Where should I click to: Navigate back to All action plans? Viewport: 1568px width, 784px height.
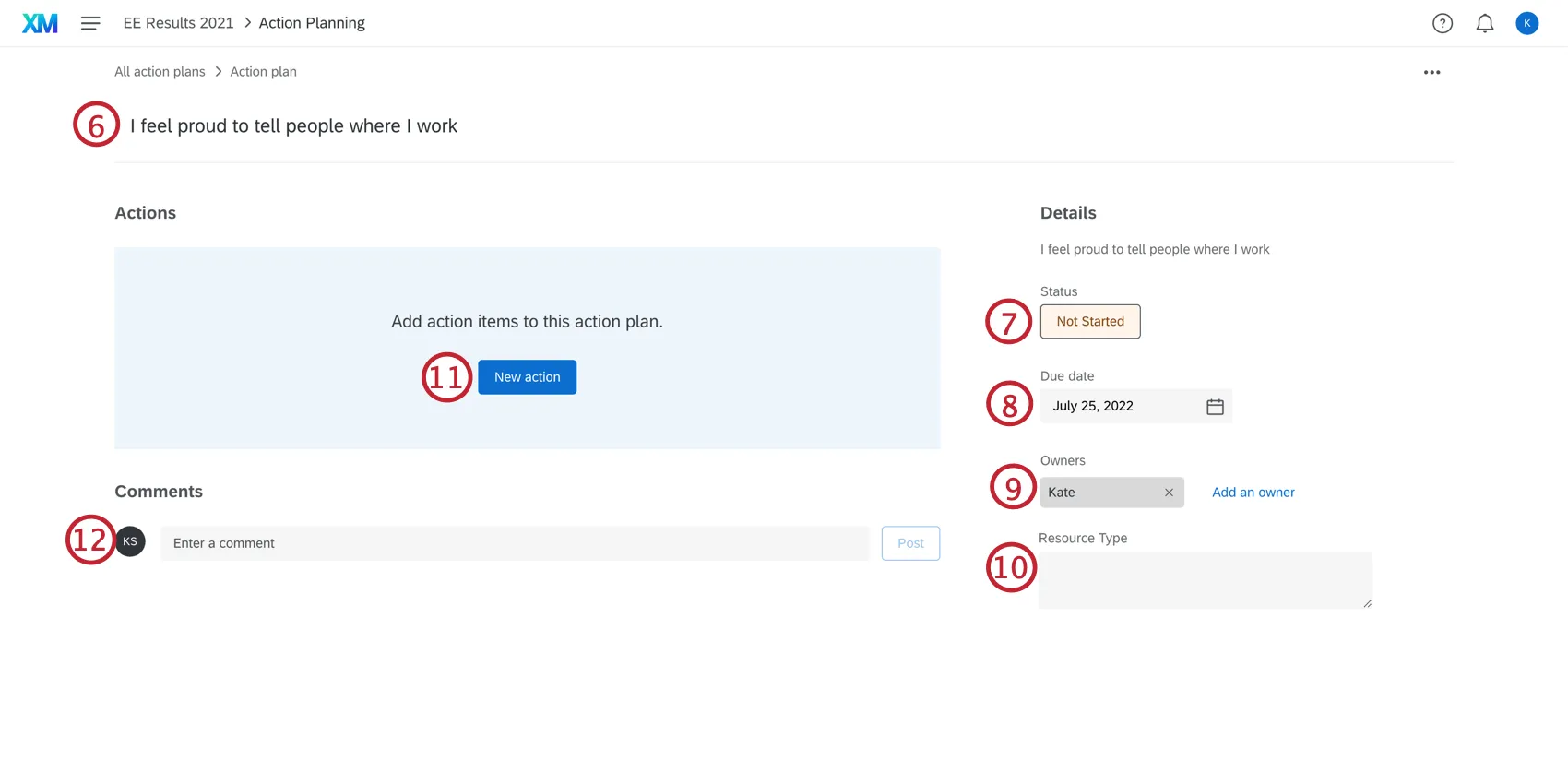point(160,72)
